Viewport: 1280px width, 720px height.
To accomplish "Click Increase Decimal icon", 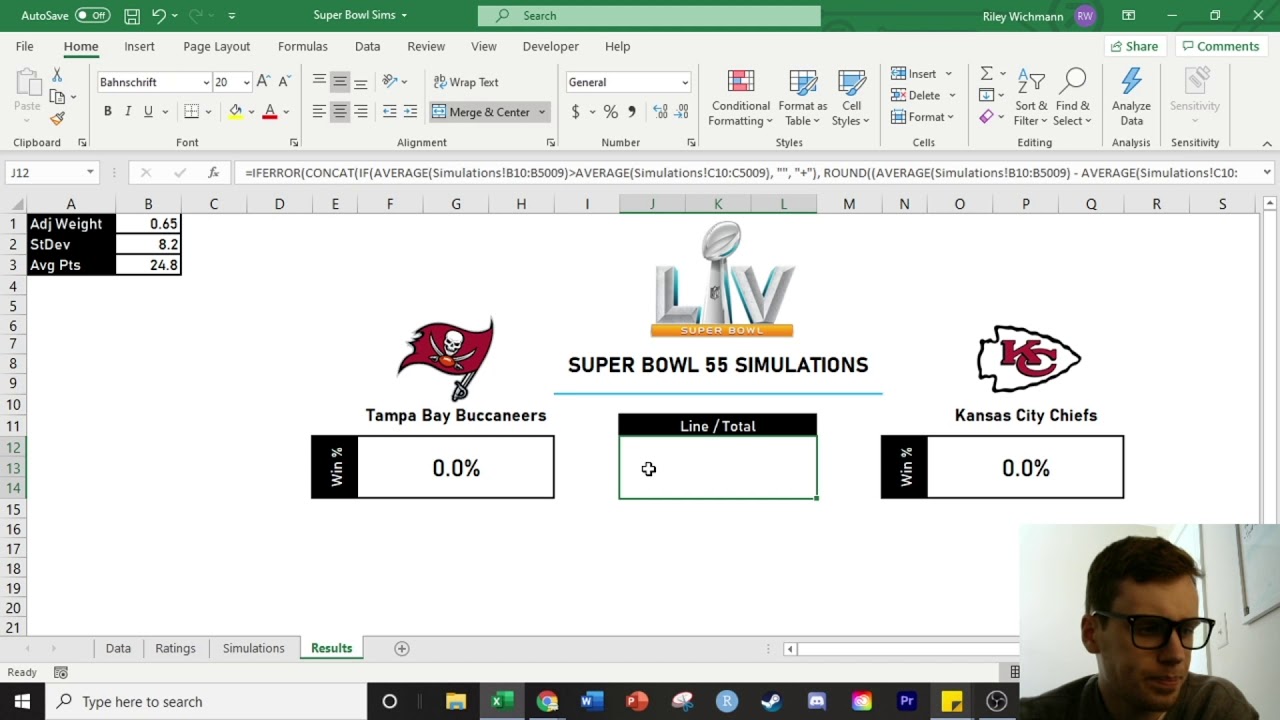I will (660, 112).
